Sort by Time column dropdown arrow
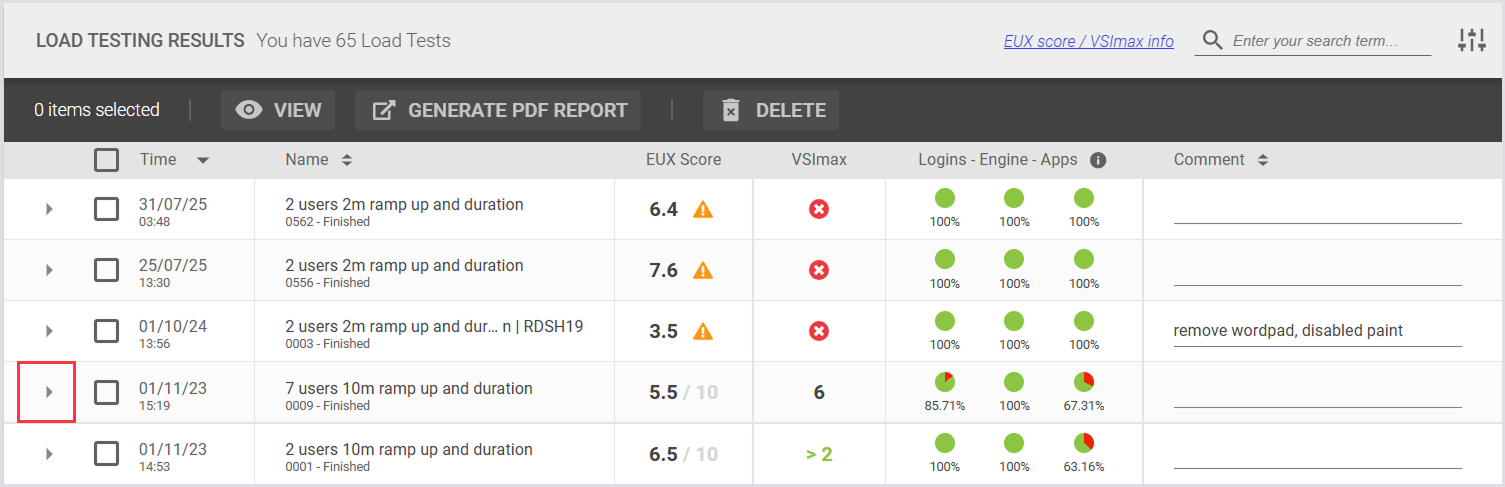This screenshot has height=487, width=1505. coord(203,160)
